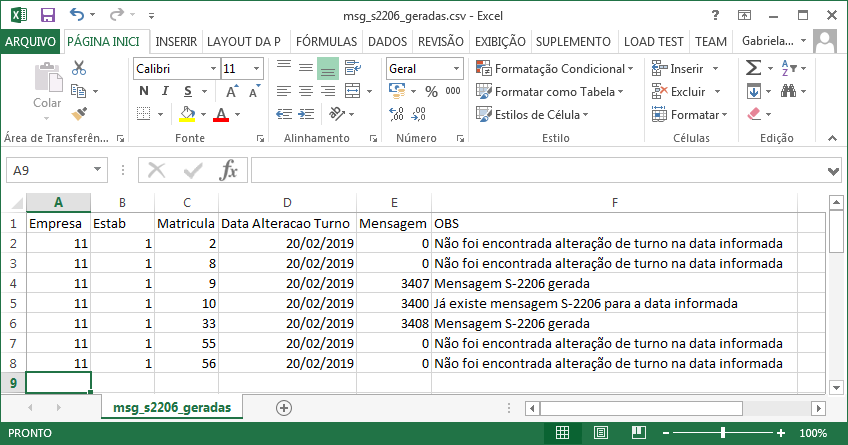
Task: Insert AutoSum with the sigma icon
Action: [x=753, y=68]
